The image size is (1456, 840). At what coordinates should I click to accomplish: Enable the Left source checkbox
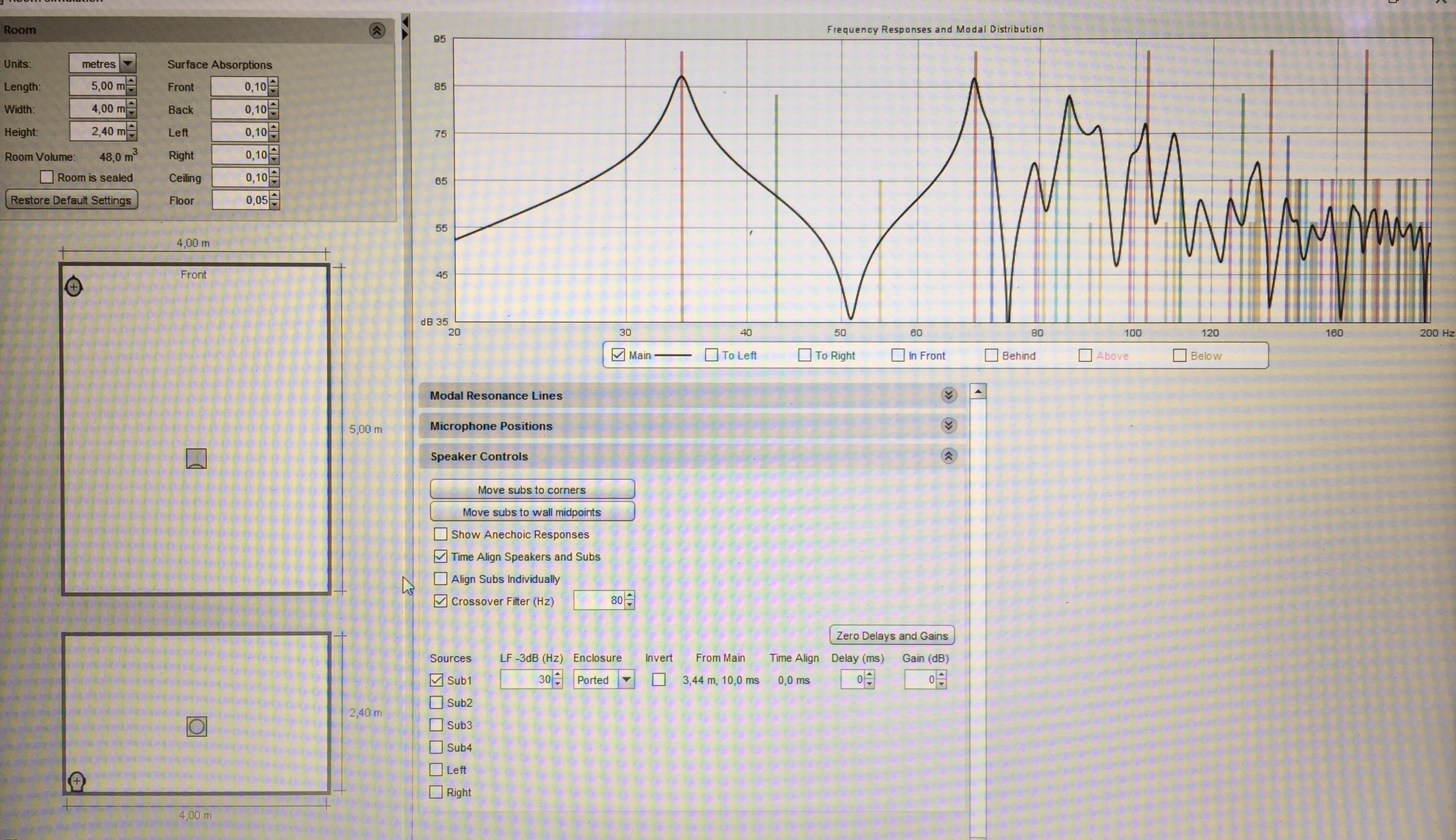[437, 770]
